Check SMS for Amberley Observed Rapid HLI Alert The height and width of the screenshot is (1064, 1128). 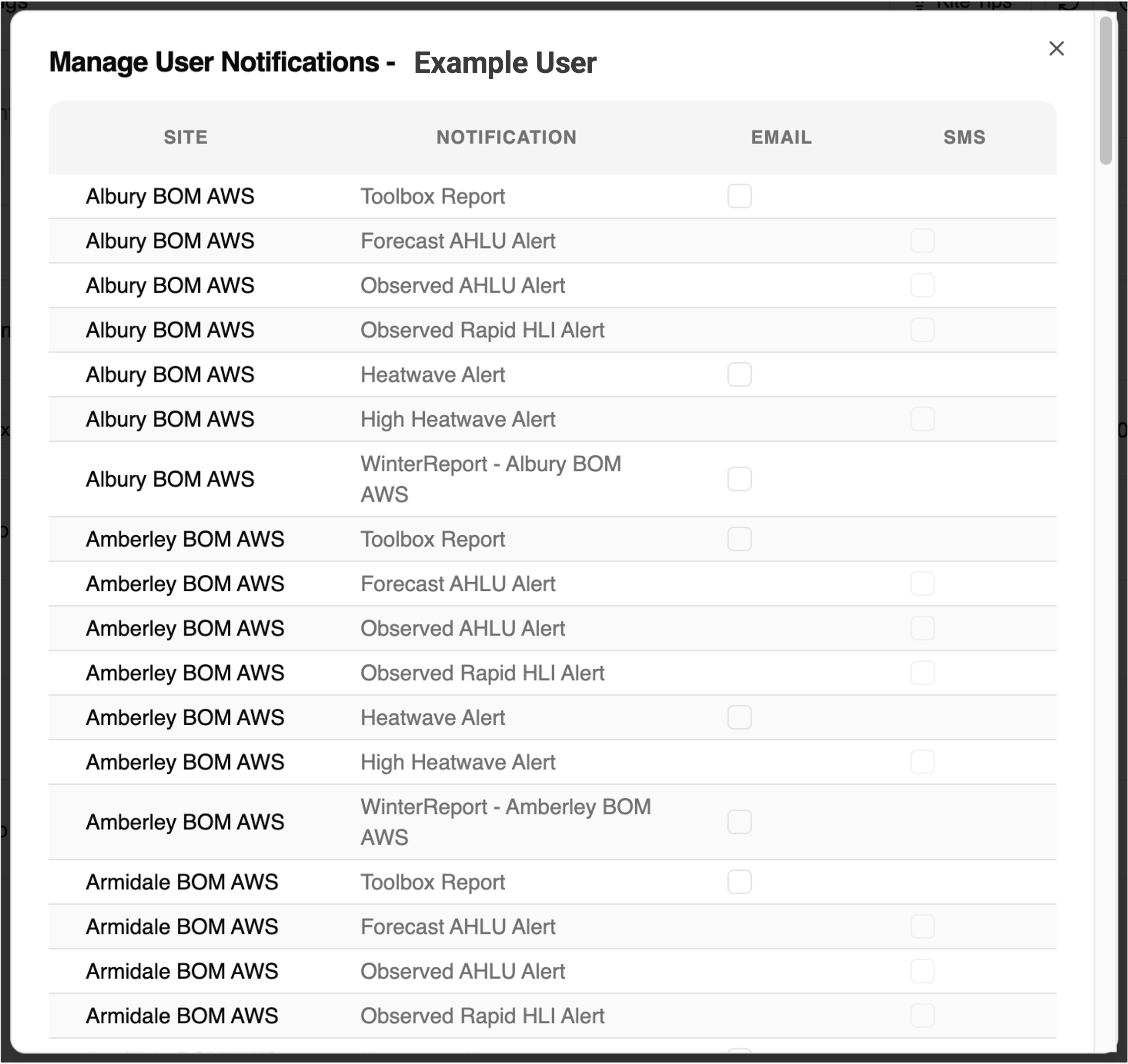pyautogui.click(x=922, y=673)
